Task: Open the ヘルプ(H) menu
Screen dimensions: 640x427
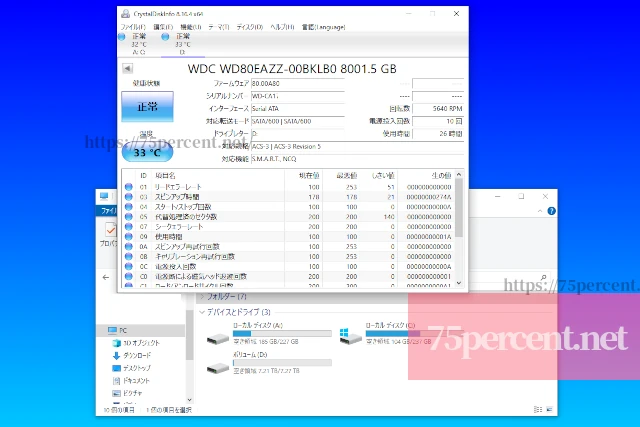Action: (282, 27)
